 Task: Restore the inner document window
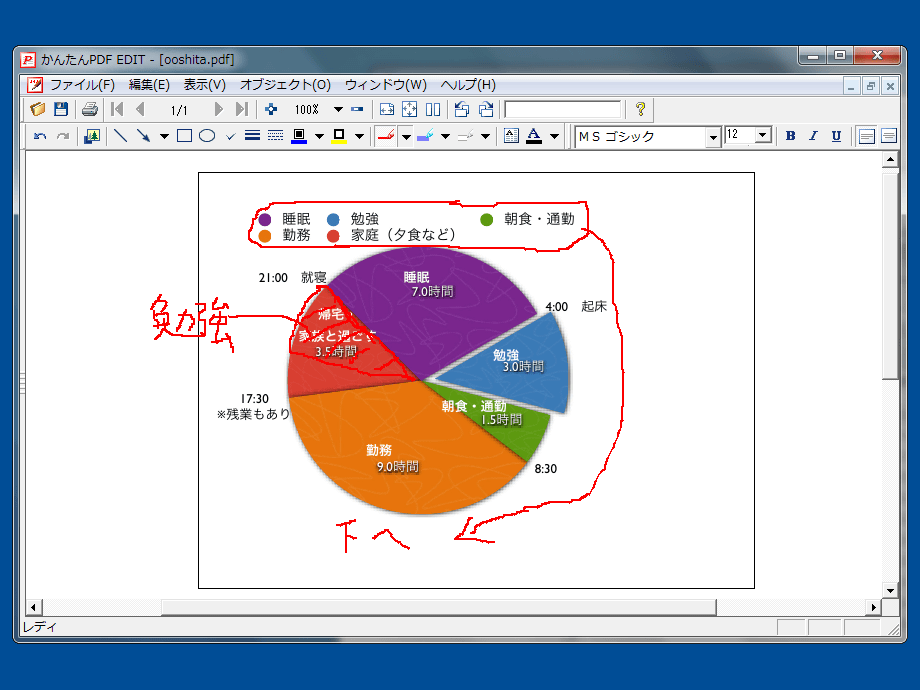(871, 86)
